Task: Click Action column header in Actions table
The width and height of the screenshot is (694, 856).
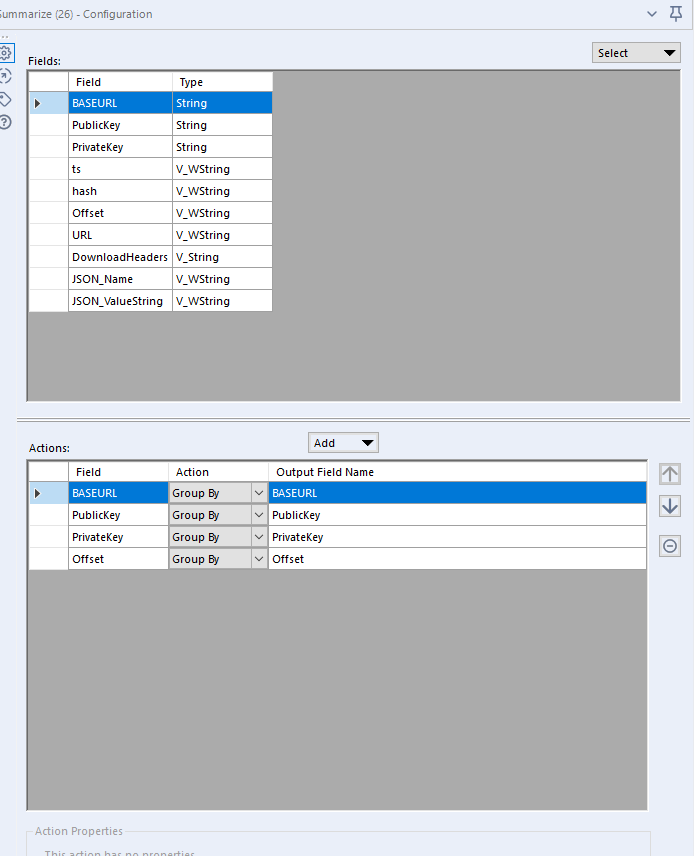Action: pyautogui.click(x=218, y=472)
